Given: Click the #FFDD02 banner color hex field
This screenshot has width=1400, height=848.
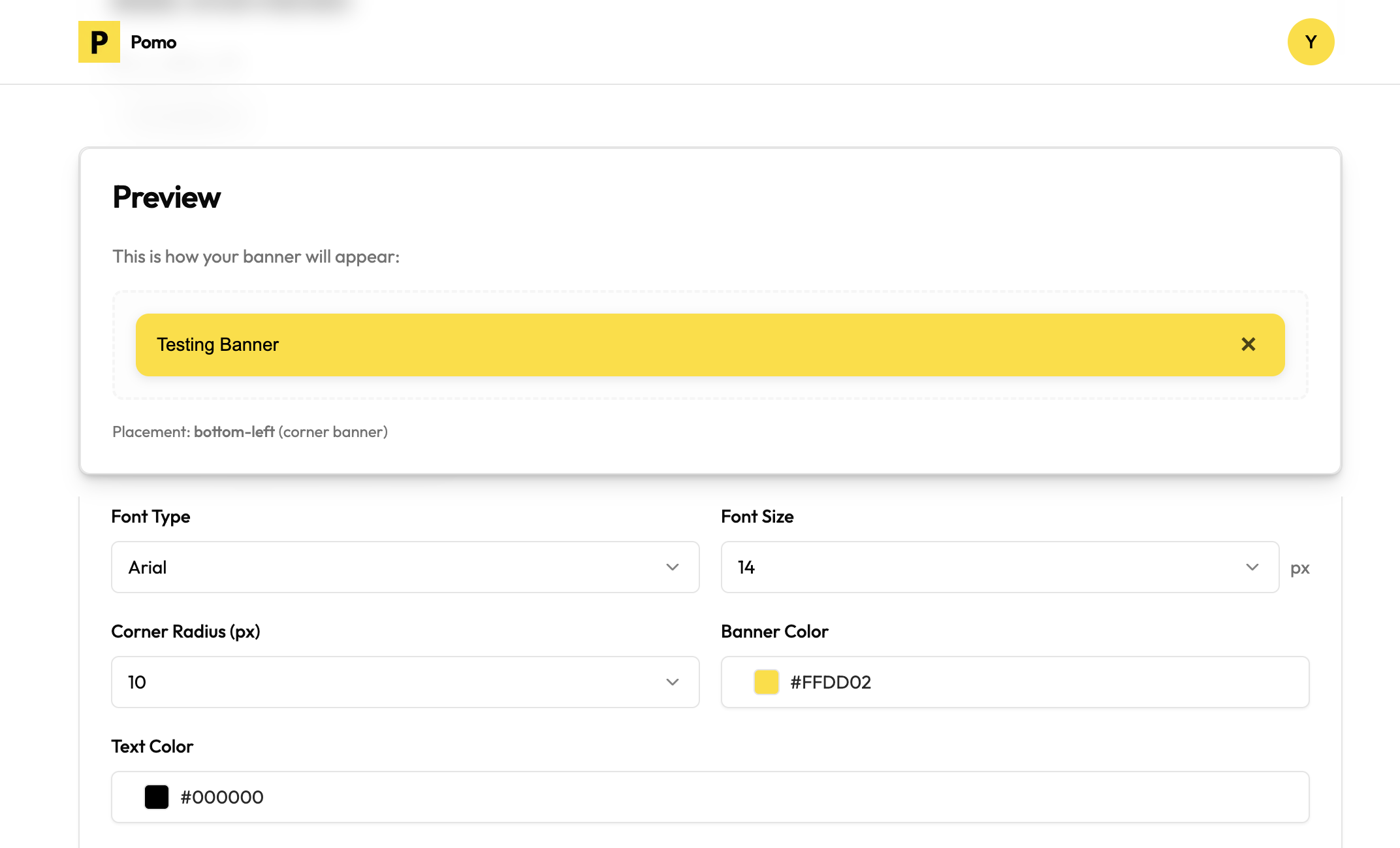Looking at the screenshot, I should pyautogui.click(x=1045, y=682).
